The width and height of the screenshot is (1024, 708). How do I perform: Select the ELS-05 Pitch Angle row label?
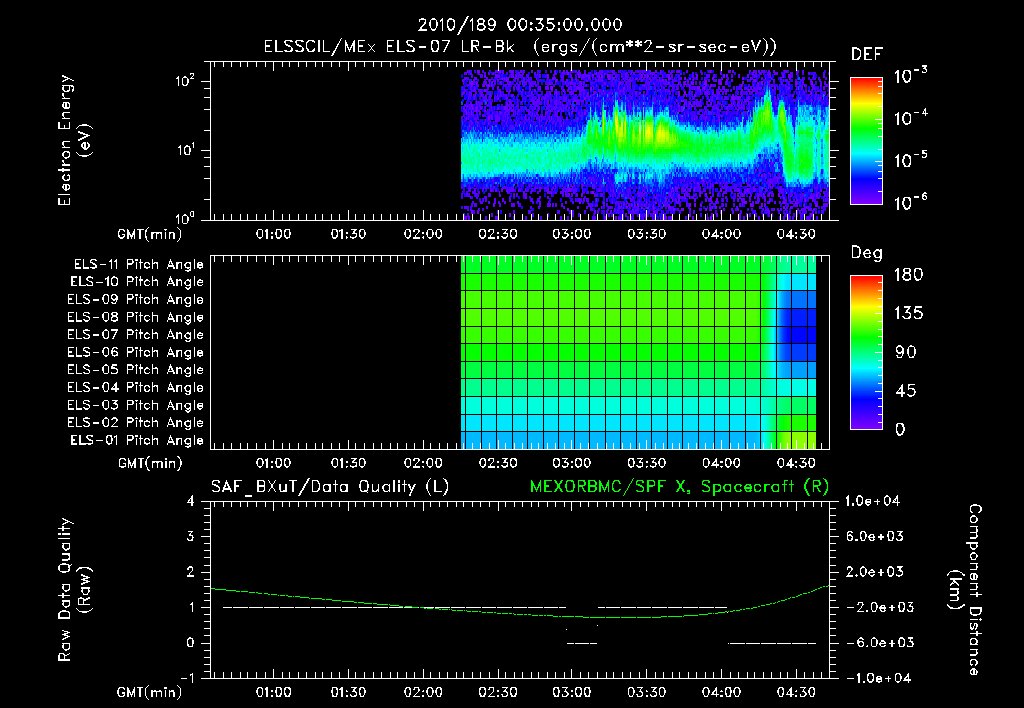coord(135,370)
